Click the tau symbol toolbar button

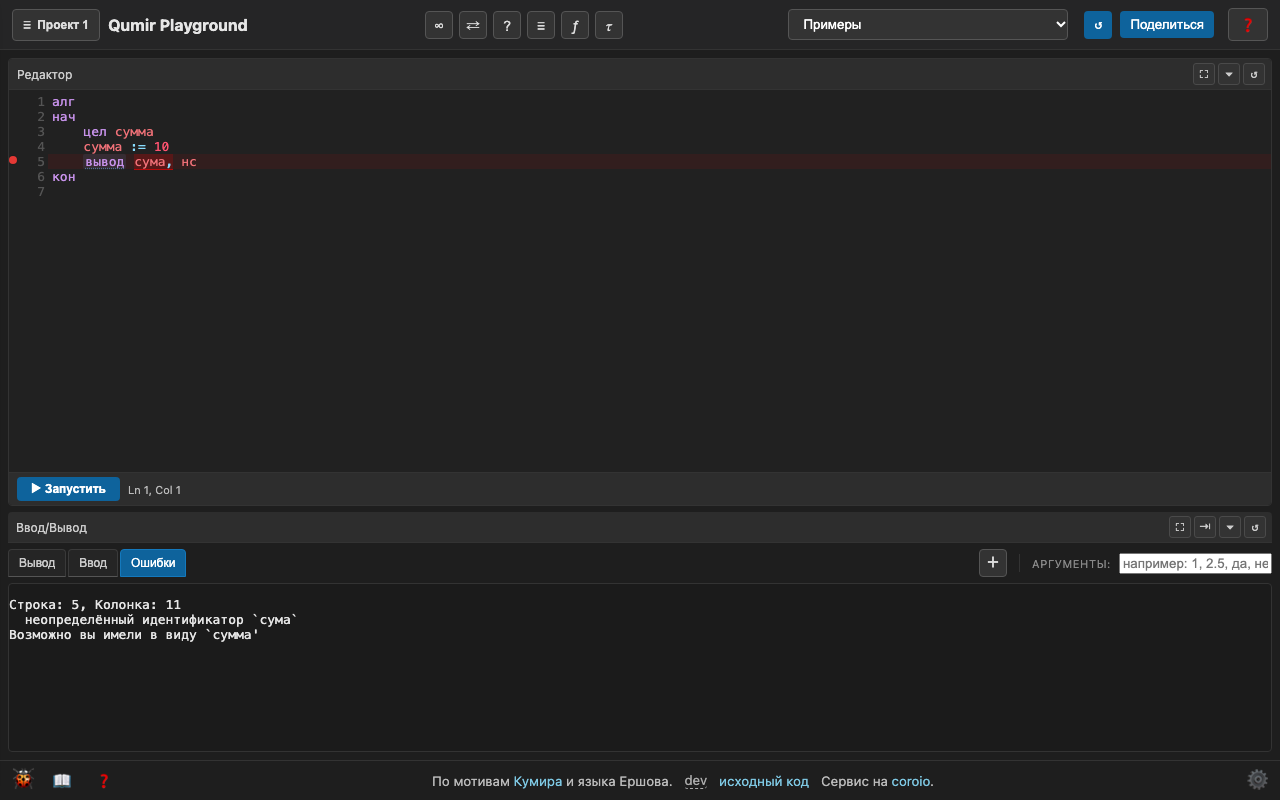click(x=609, y=25)
